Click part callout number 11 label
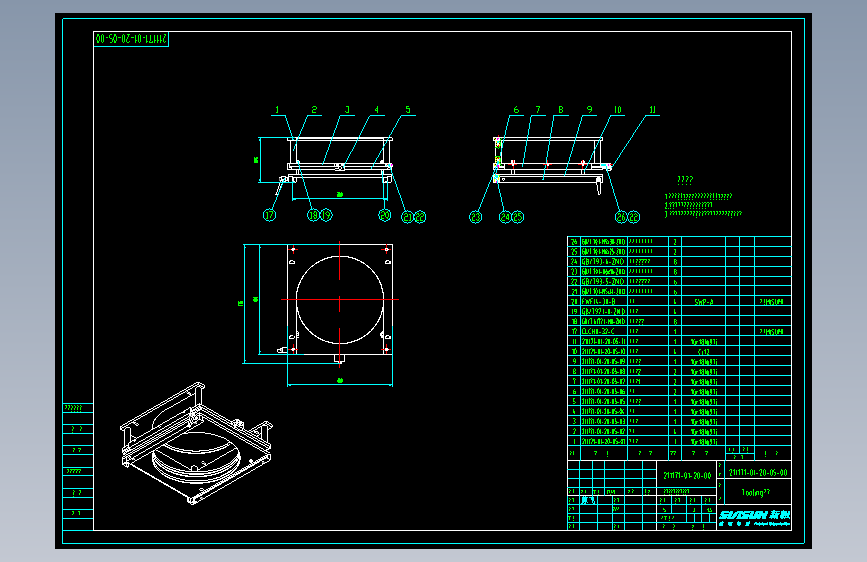The height and width of the screenshot is (562, 867). 652,110
